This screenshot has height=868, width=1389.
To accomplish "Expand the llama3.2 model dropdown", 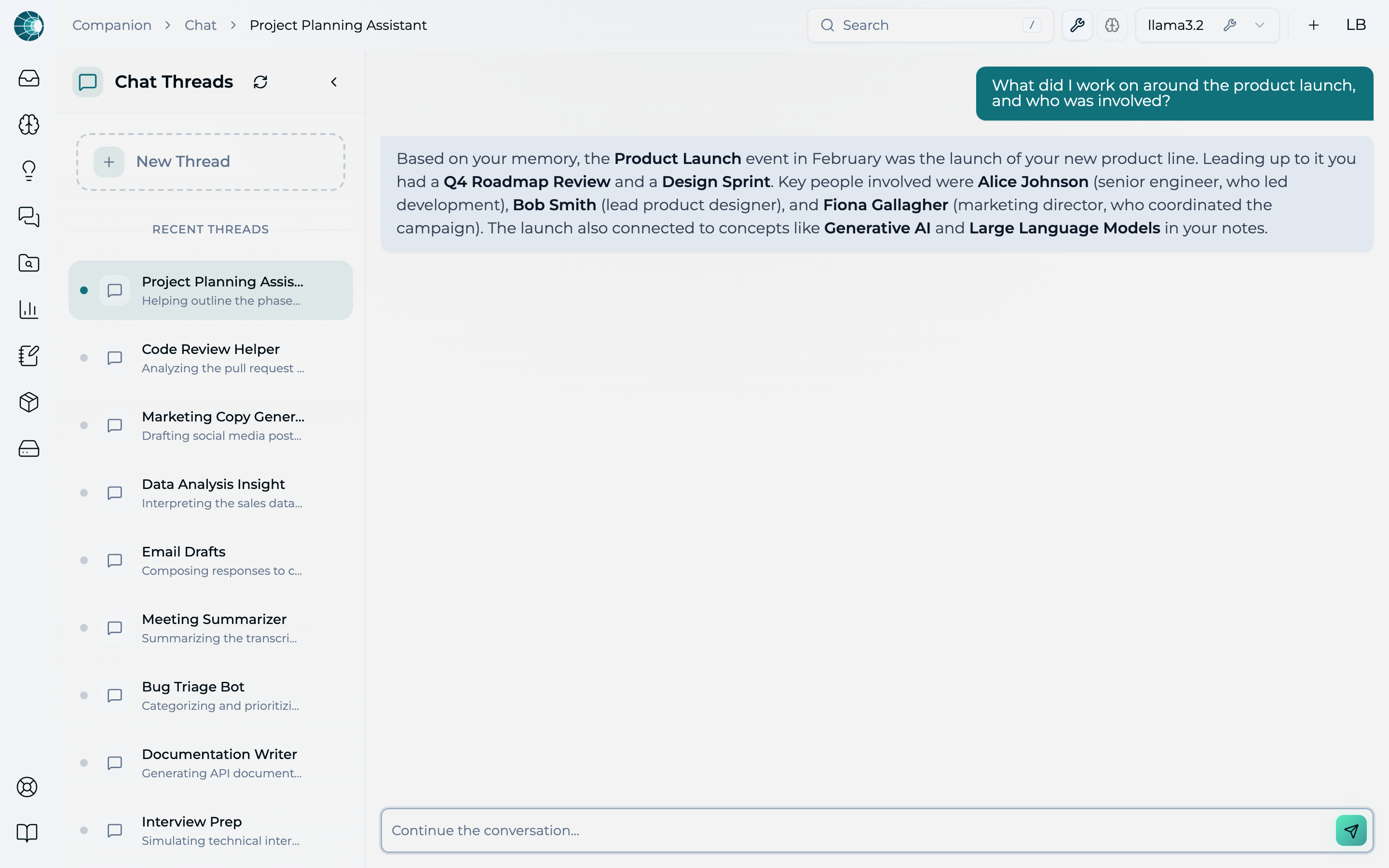I will coord(1259,25).
